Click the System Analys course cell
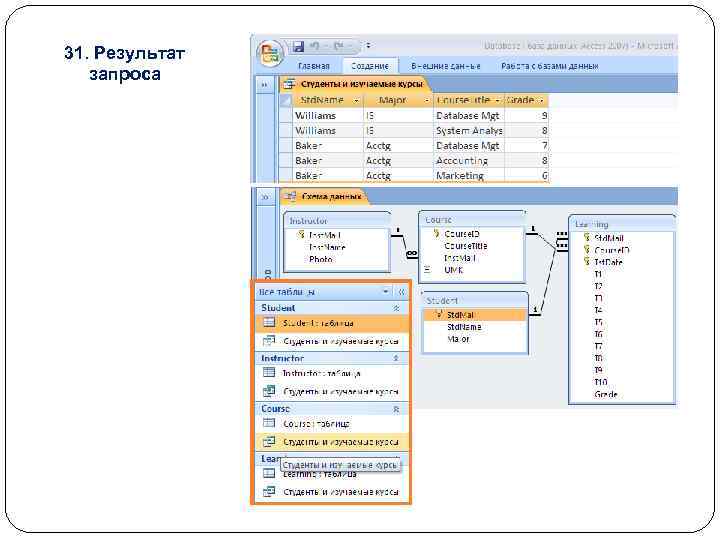This screenshot has height=540, width=720. pos(469,131)
